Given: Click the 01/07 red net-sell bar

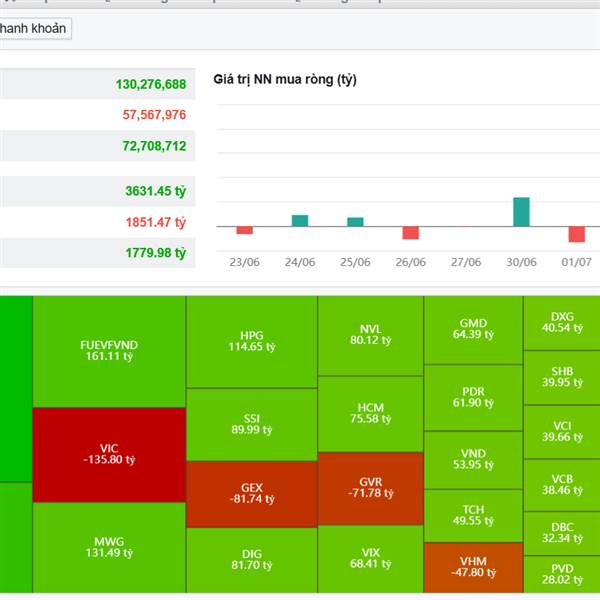Looking at the screenshot, I should [577, 234].
